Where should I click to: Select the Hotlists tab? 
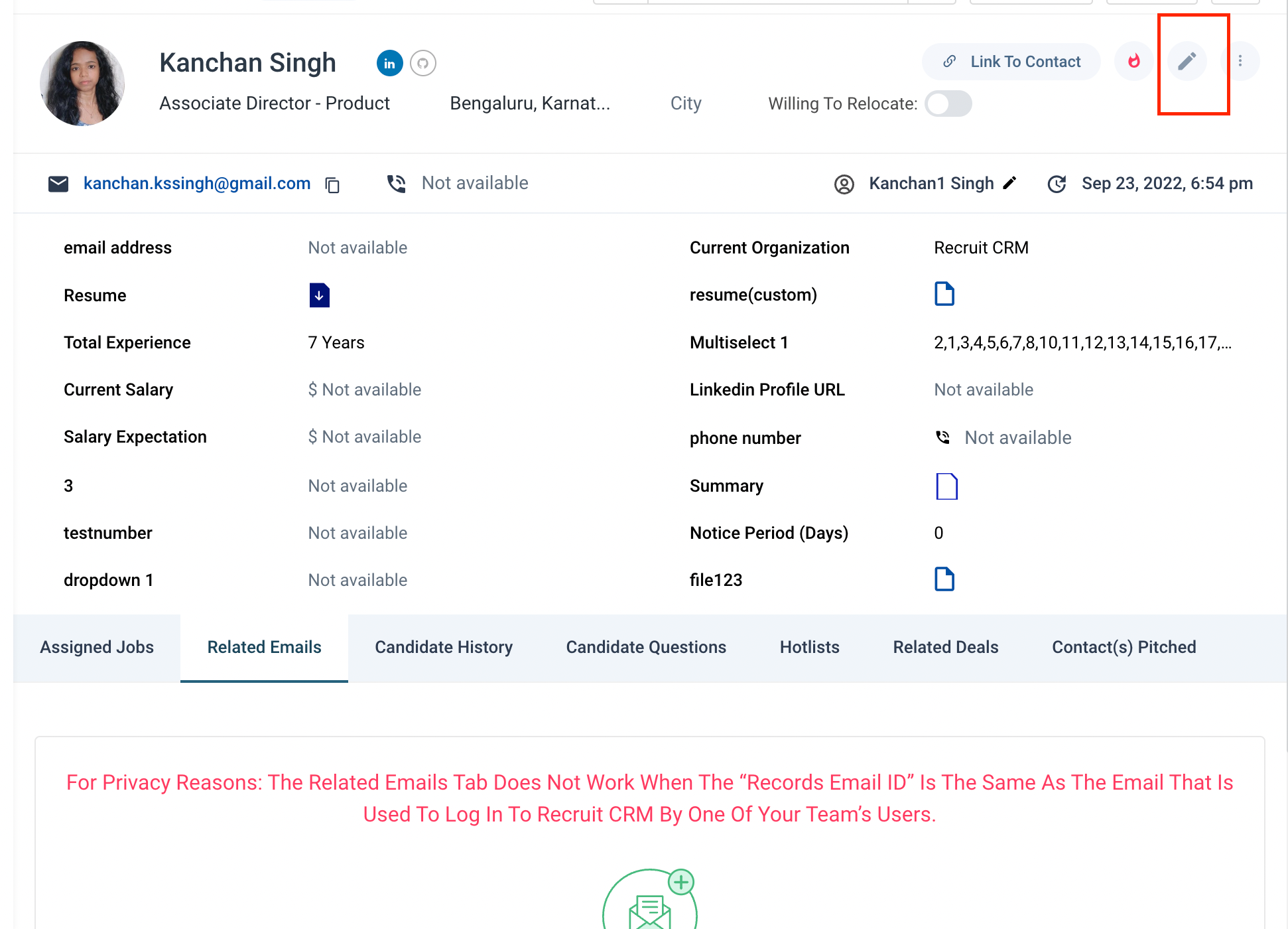click(x=809, y=648)
